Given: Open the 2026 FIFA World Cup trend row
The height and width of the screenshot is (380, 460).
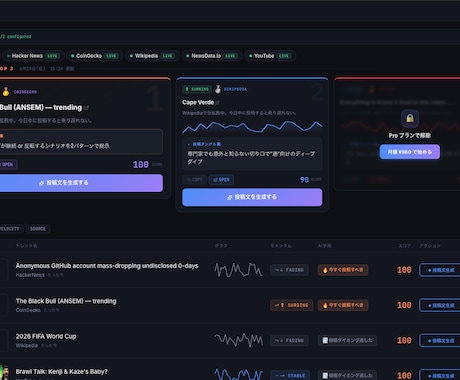Looking at the screenshot, I should coord(46,337).
